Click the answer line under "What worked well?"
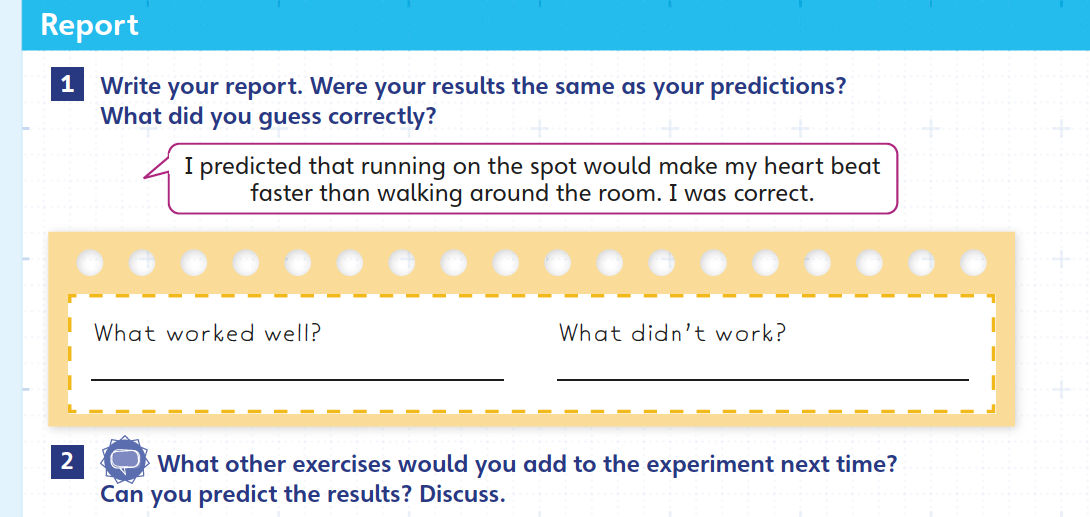This screenshot has height=517, width=1090. 297,379
